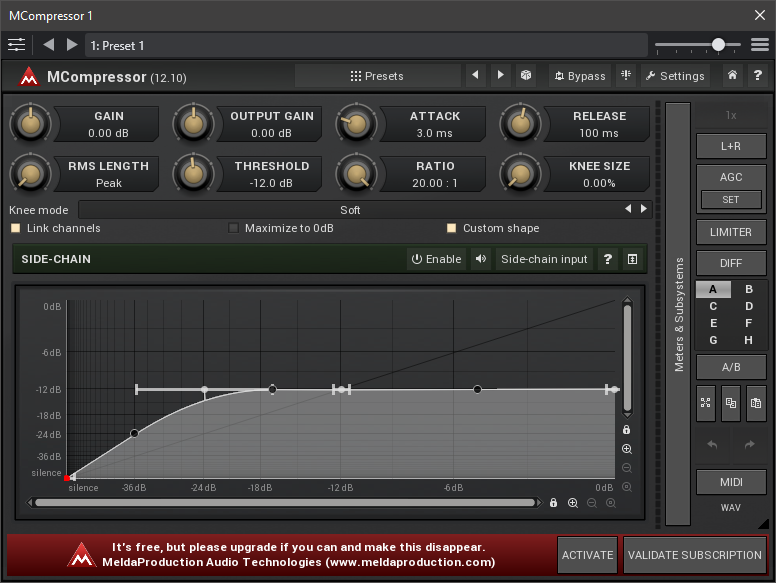Load a random preset with dice icon
Viewport: 776px width, 583px height.
point(526,75)
